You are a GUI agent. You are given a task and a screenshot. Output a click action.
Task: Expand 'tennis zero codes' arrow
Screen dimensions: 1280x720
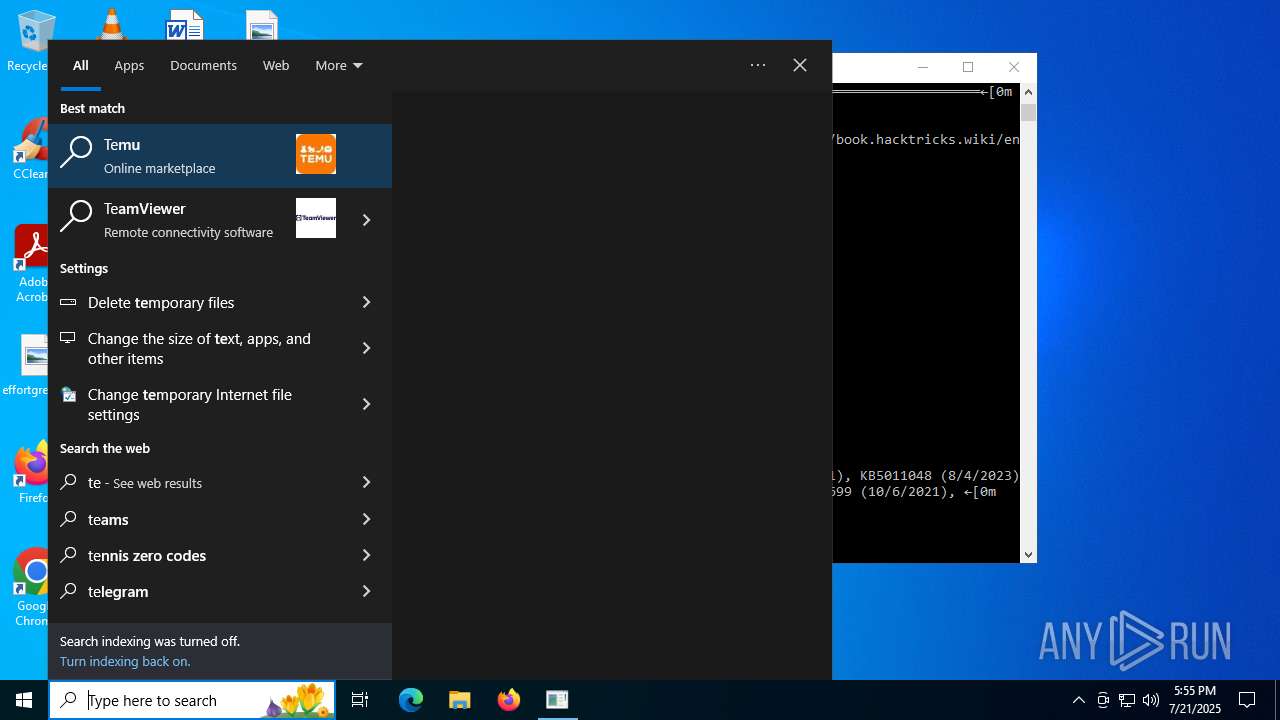[x=366, y=555]
